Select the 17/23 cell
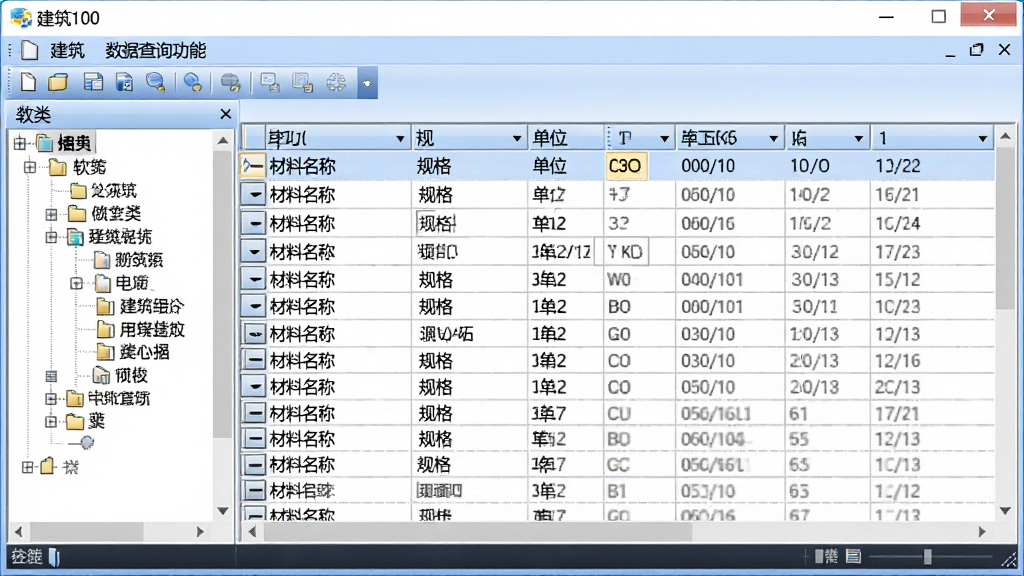 [932, 251]
